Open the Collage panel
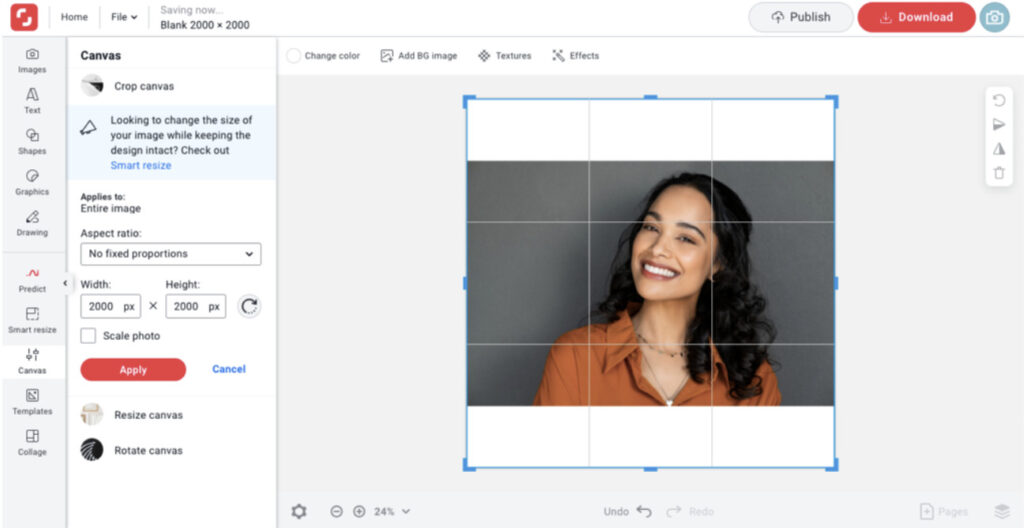Image resolution: width=1024 pixels, height=528 pixels. coord(32,442)
